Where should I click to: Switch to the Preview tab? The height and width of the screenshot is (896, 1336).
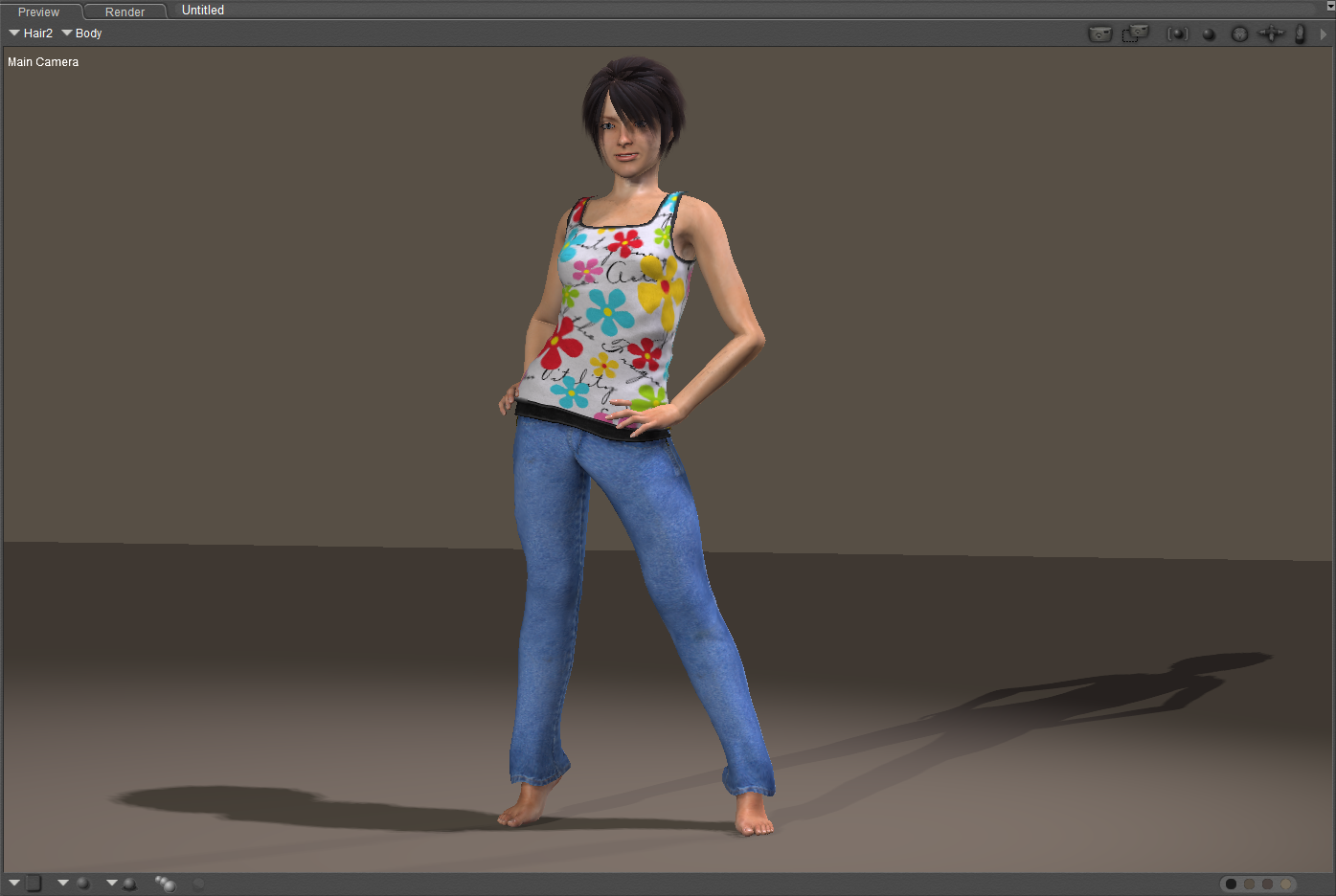point(38,11)
